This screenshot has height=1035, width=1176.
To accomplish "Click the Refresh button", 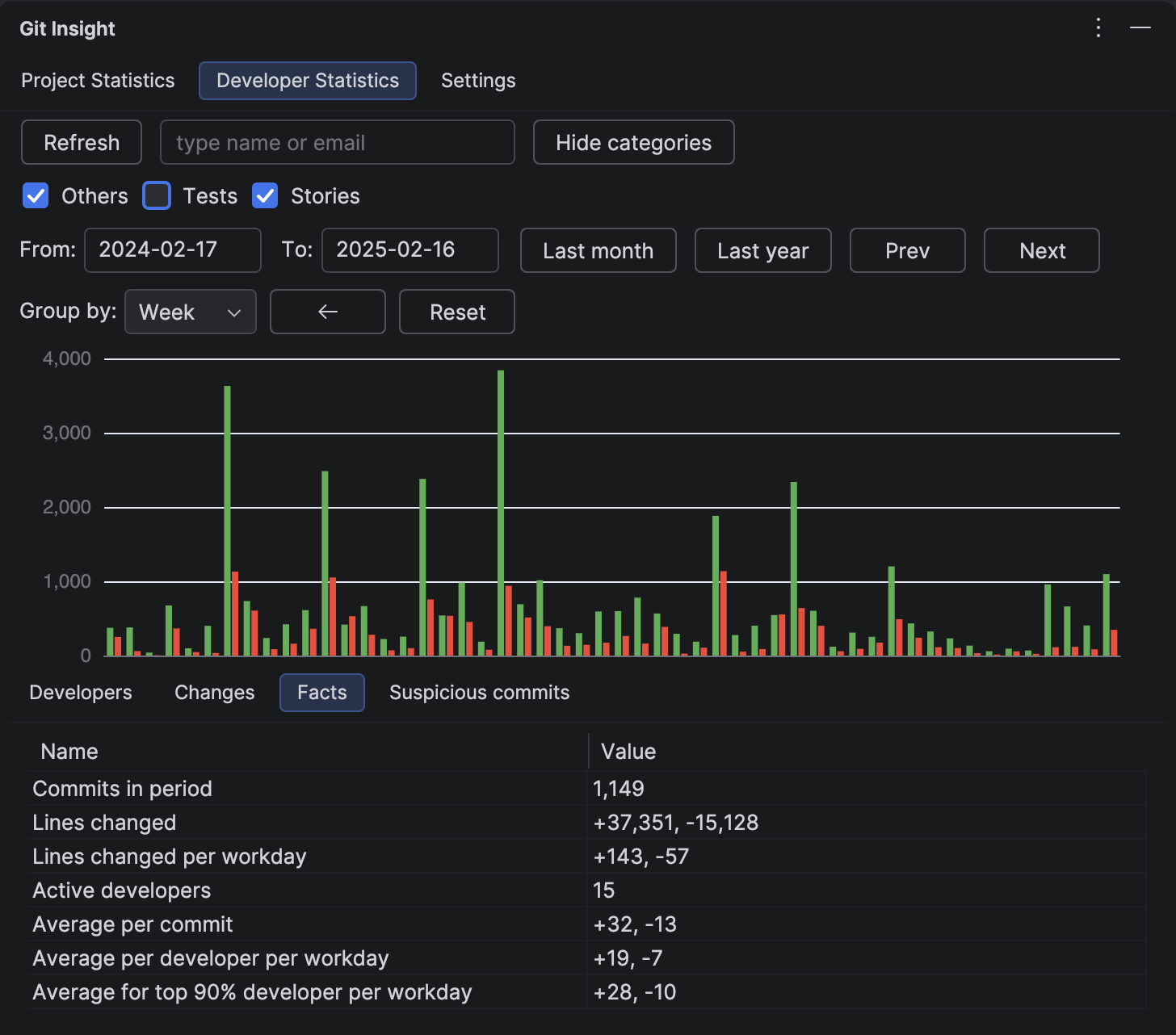I will pyautogui.click(x=81, y=142).
